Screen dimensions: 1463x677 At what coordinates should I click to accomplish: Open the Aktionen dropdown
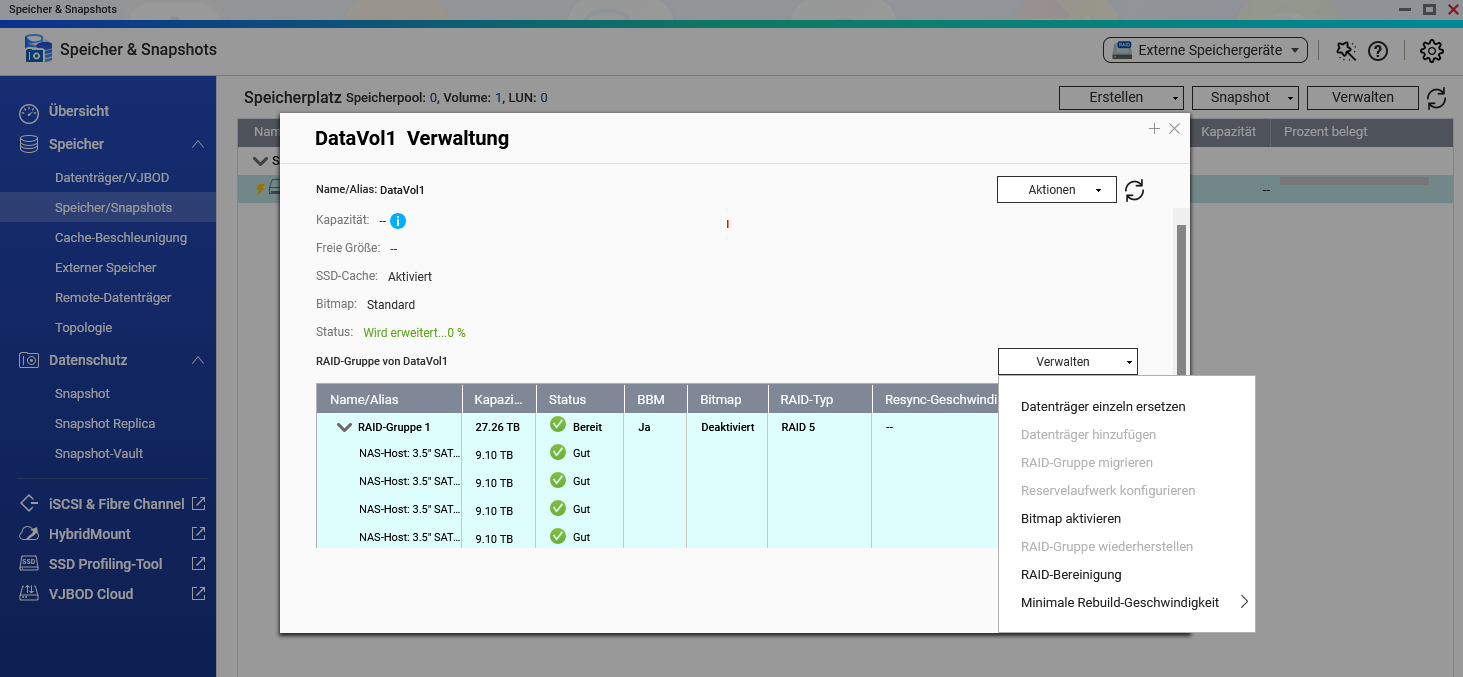pos(1056,190)
